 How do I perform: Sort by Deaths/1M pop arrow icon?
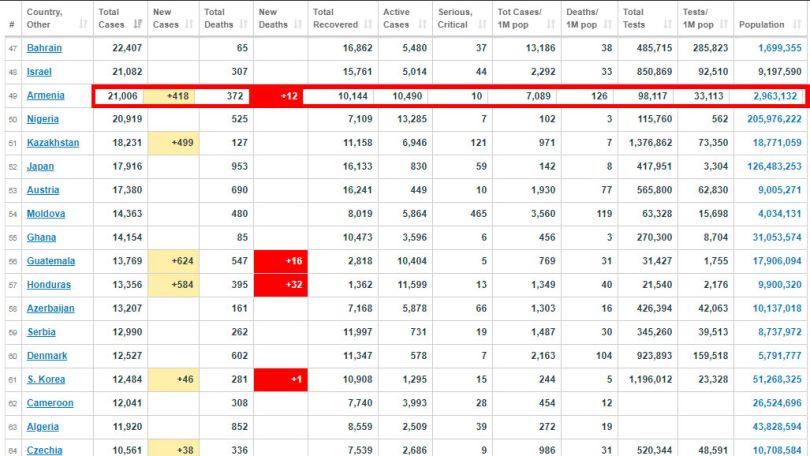tap(608, 24)
